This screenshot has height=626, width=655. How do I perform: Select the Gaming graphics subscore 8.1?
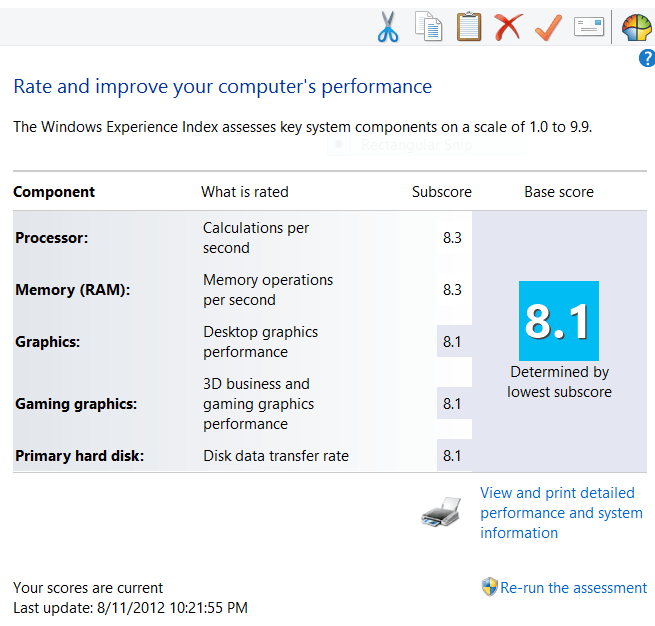(x=452, y=403)
